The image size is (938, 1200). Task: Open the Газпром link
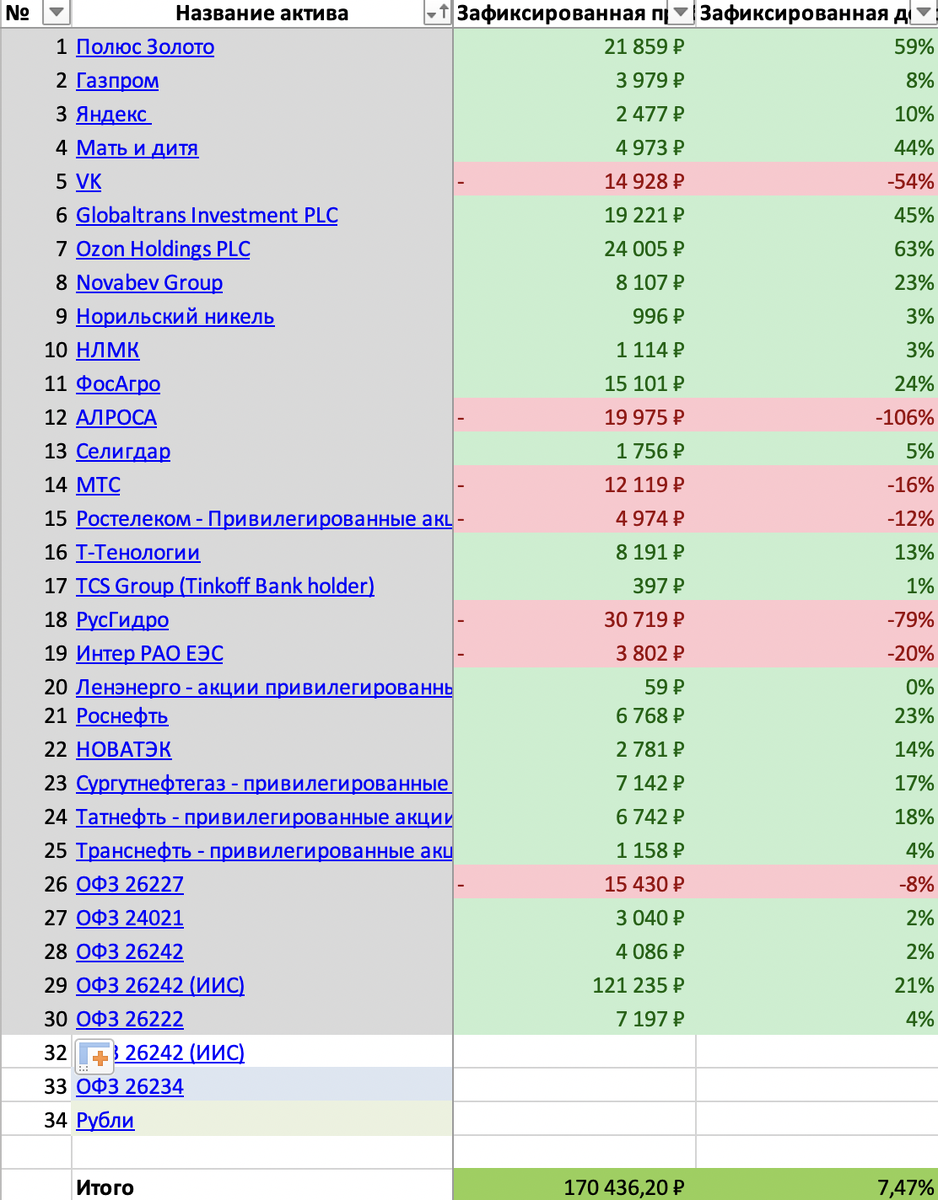[117, 81]
